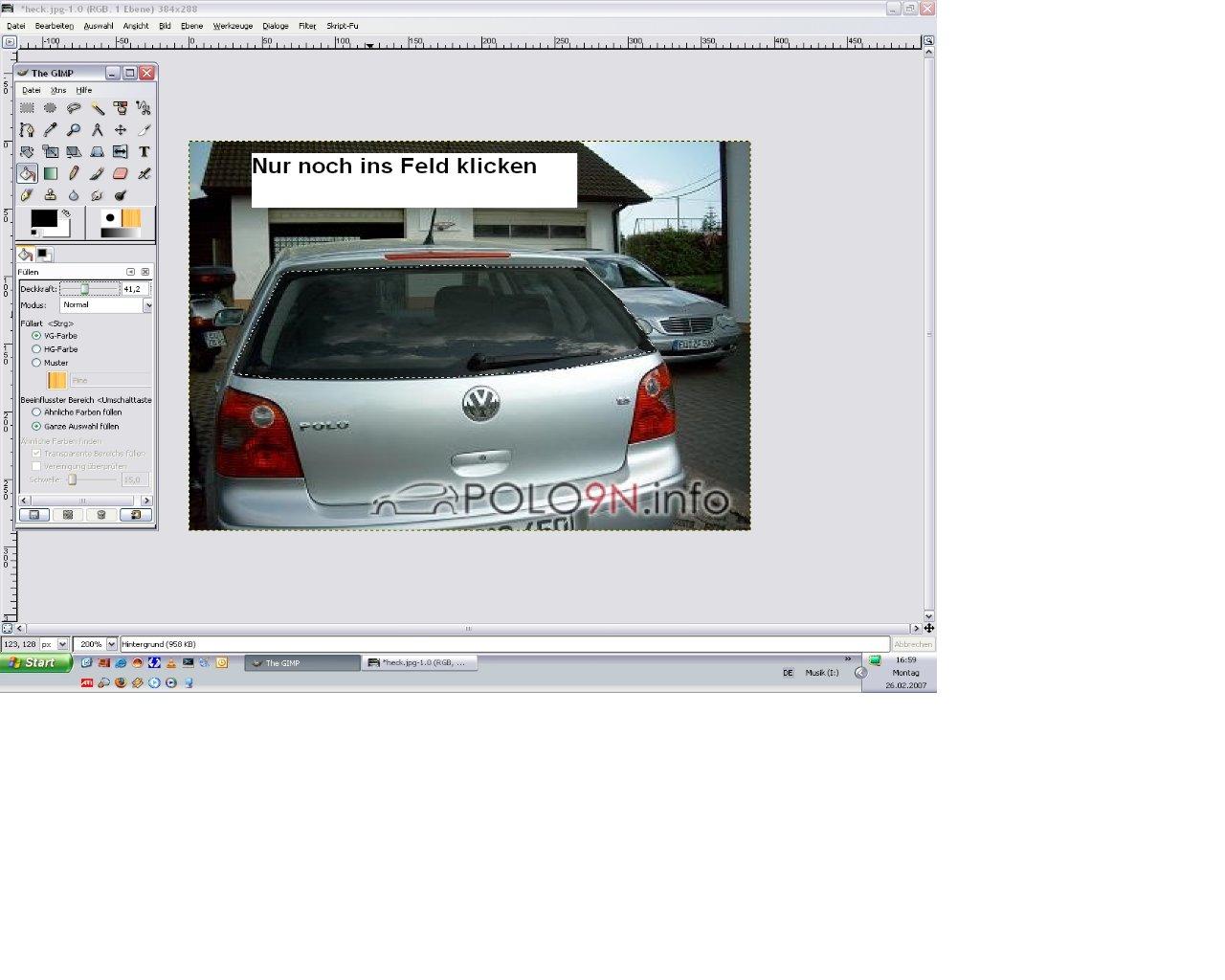The width and height of the screenshot is (1225, 980).
Task: Open the zoom percentage dropdown
Action: (111, 644)
